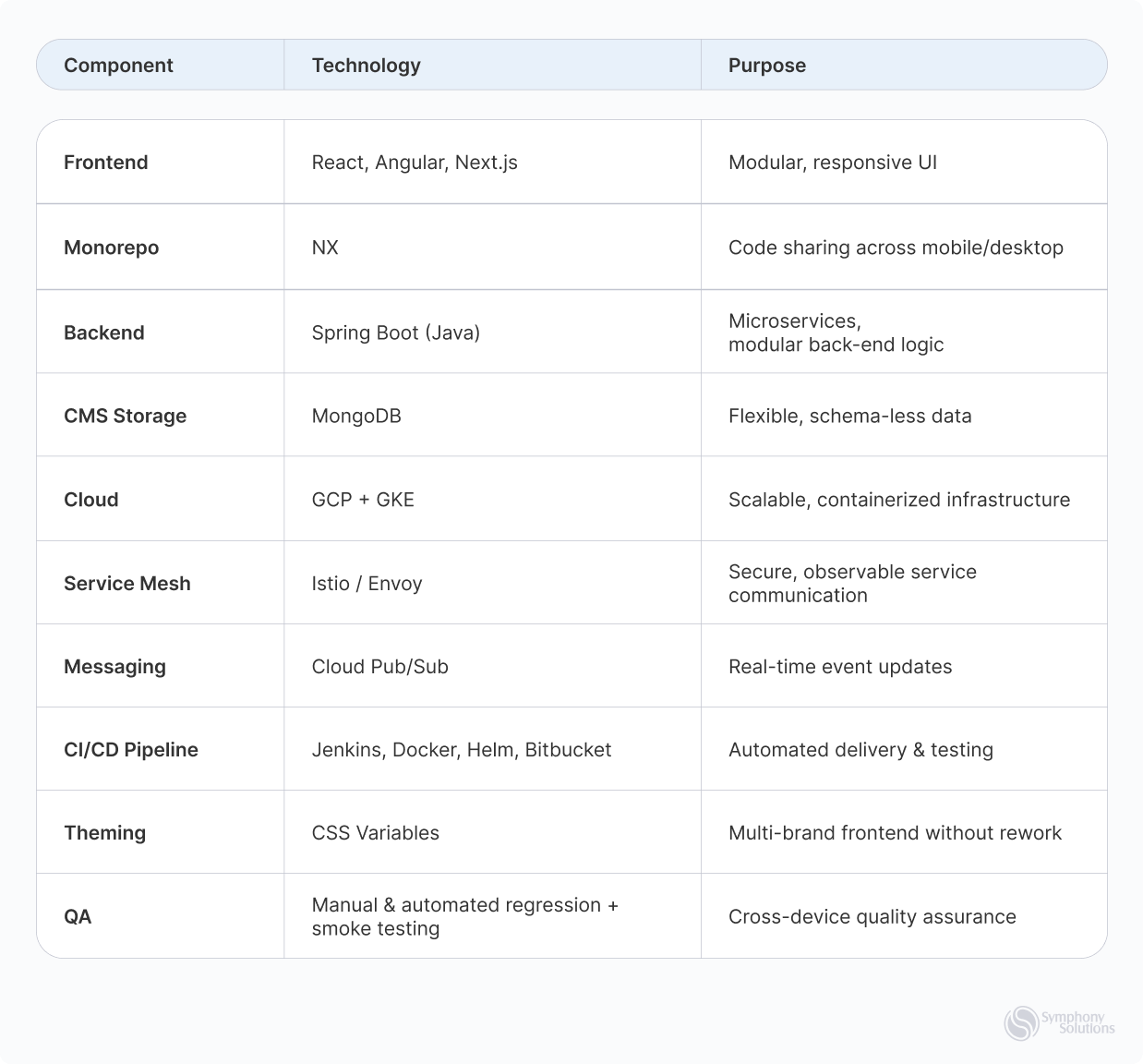Screen dimensions: 1143x1064
Task: Click the Service Mesh row label
Action: coord(127,584)
